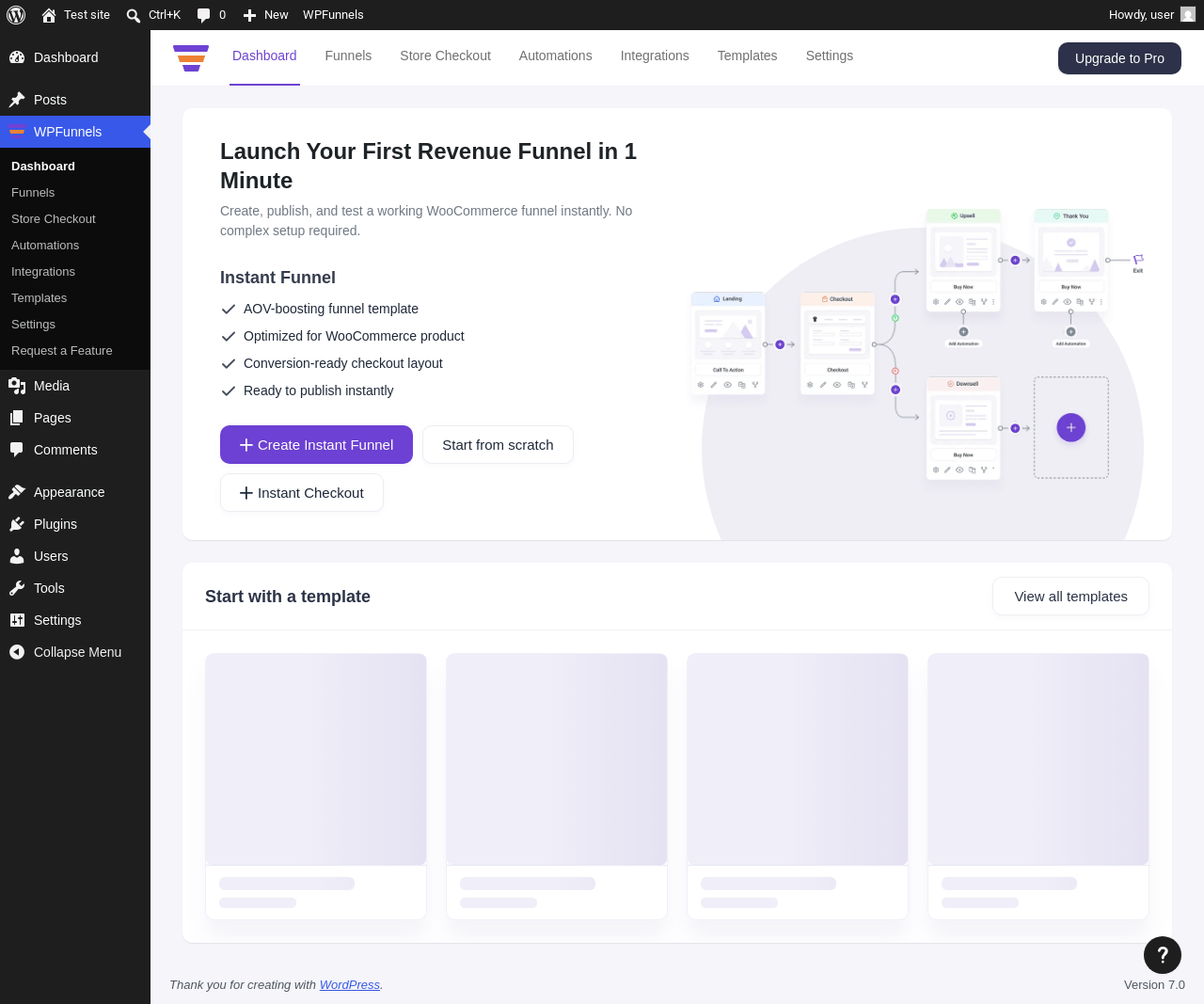Click the New content button in the admin bar
The height and width of the screenshot is (1004, 1204).
(265, 15)
